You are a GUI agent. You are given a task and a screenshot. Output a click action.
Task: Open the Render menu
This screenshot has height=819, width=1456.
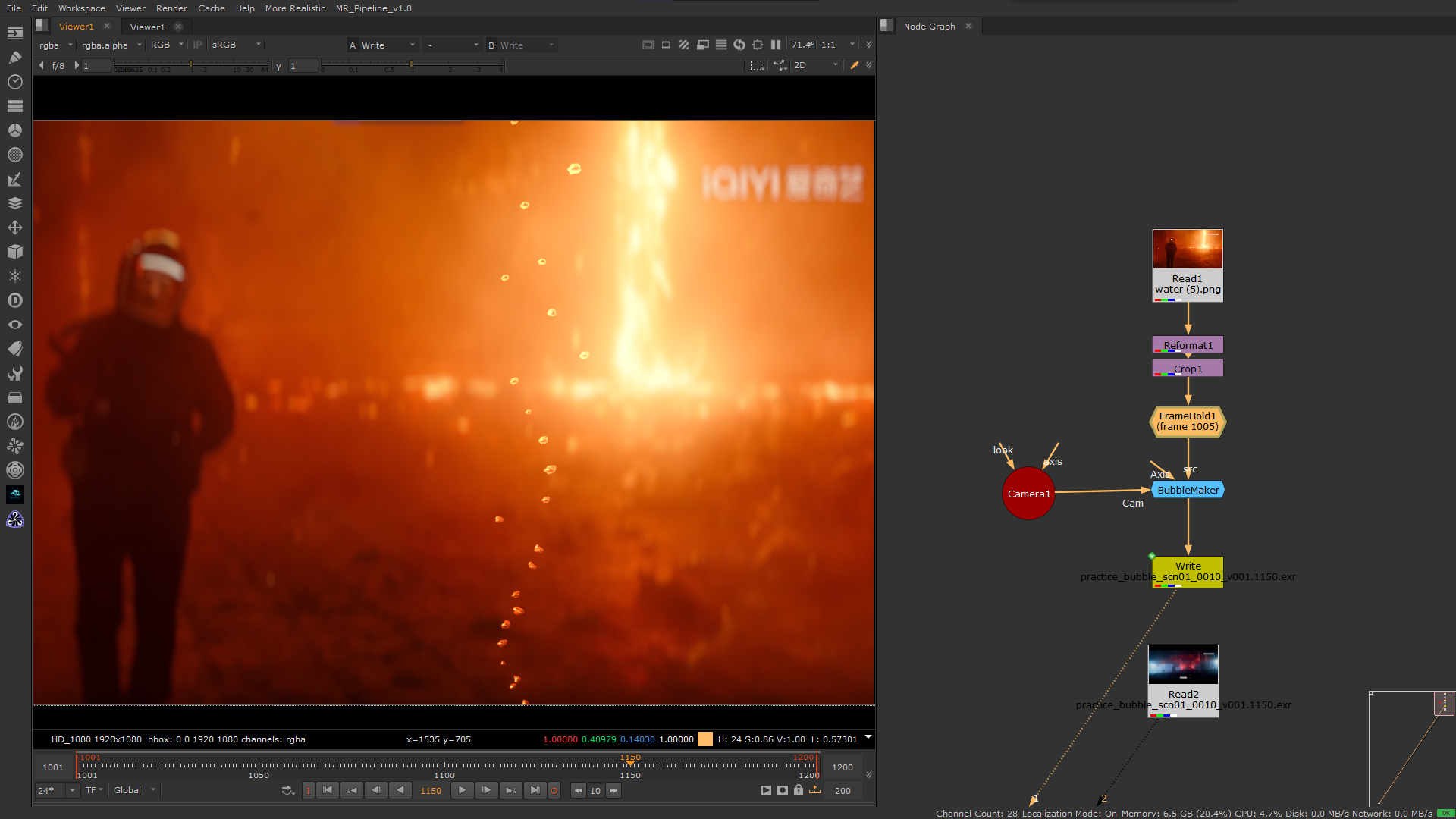pyautogui.click(x=171, y=8)
